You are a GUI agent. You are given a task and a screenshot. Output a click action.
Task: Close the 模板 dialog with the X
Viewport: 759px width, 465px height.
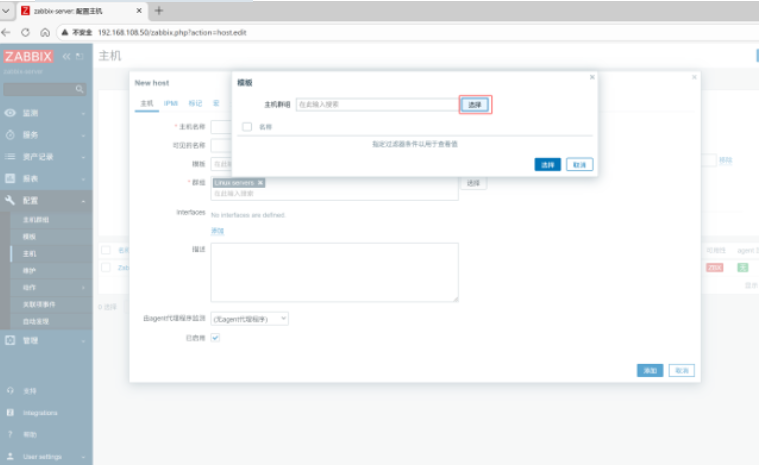point(592,77)
